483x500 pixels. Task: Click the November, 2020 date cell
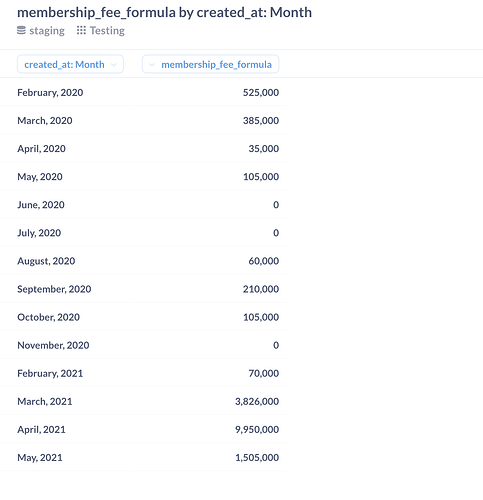tap(53, 345)
